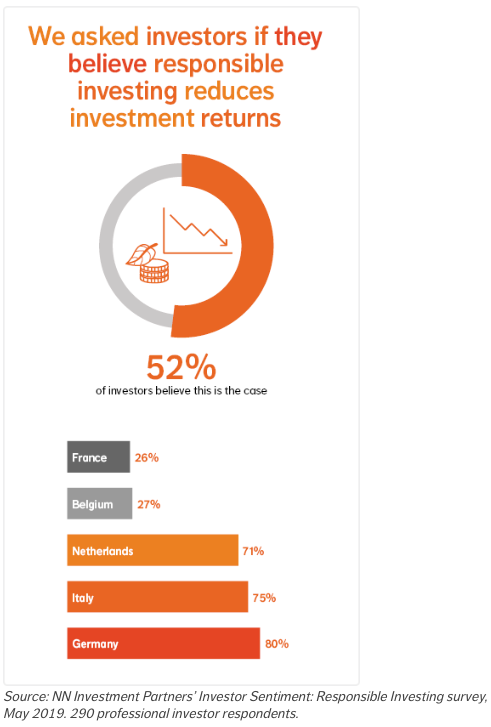Select the Italy bar
This screenshot has height=727, width=491.
coord(158,597)
